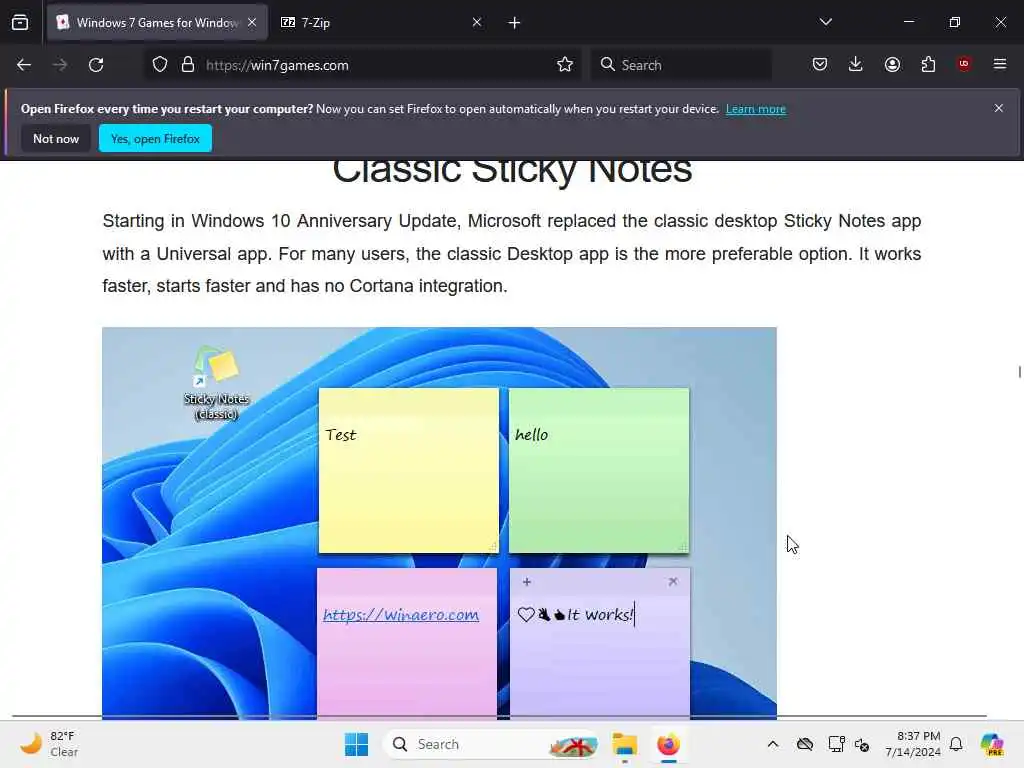This screenshot has height=768, width=1024.
Task: Open the Firefox application menu
Action: [x=1000, y=64]
